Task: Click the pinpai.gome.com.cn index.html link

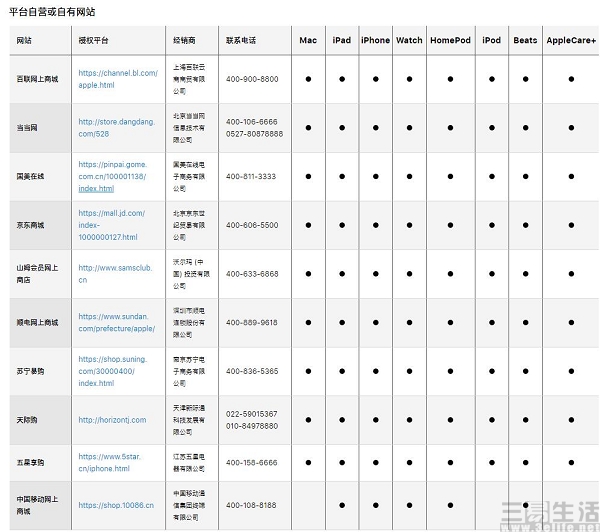Action: click(113, 176)
